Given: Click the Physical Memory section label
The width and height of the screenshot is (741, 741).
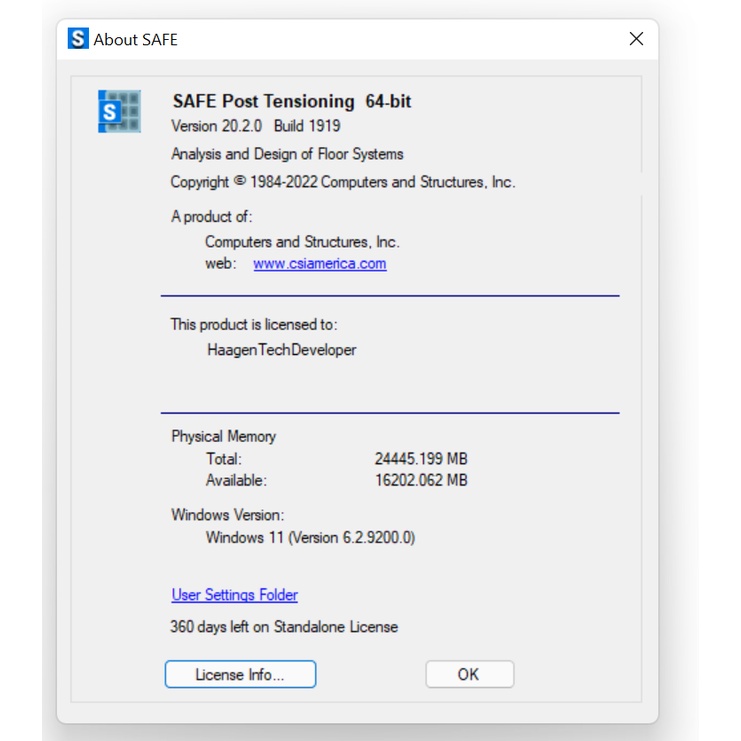Looking at the screenshot, I should [223, 436].
